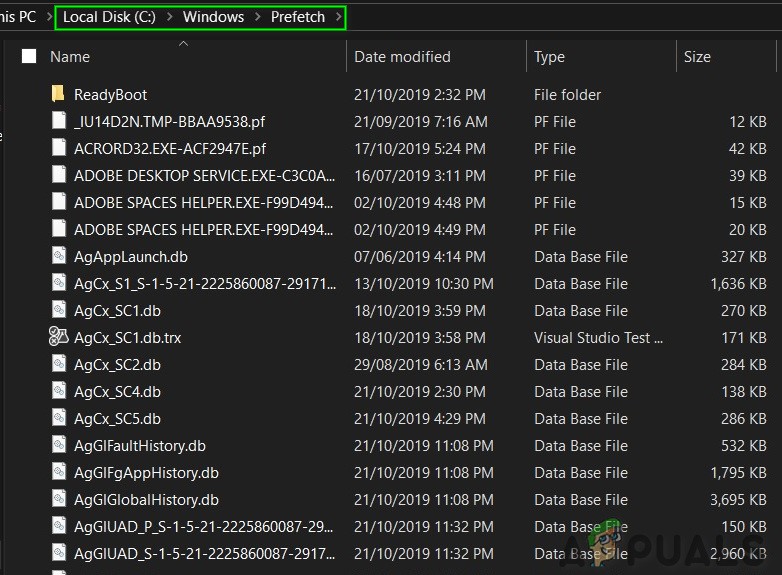Click the _IU14D2N.TMP prefetch file icon

tap(59, 122)
